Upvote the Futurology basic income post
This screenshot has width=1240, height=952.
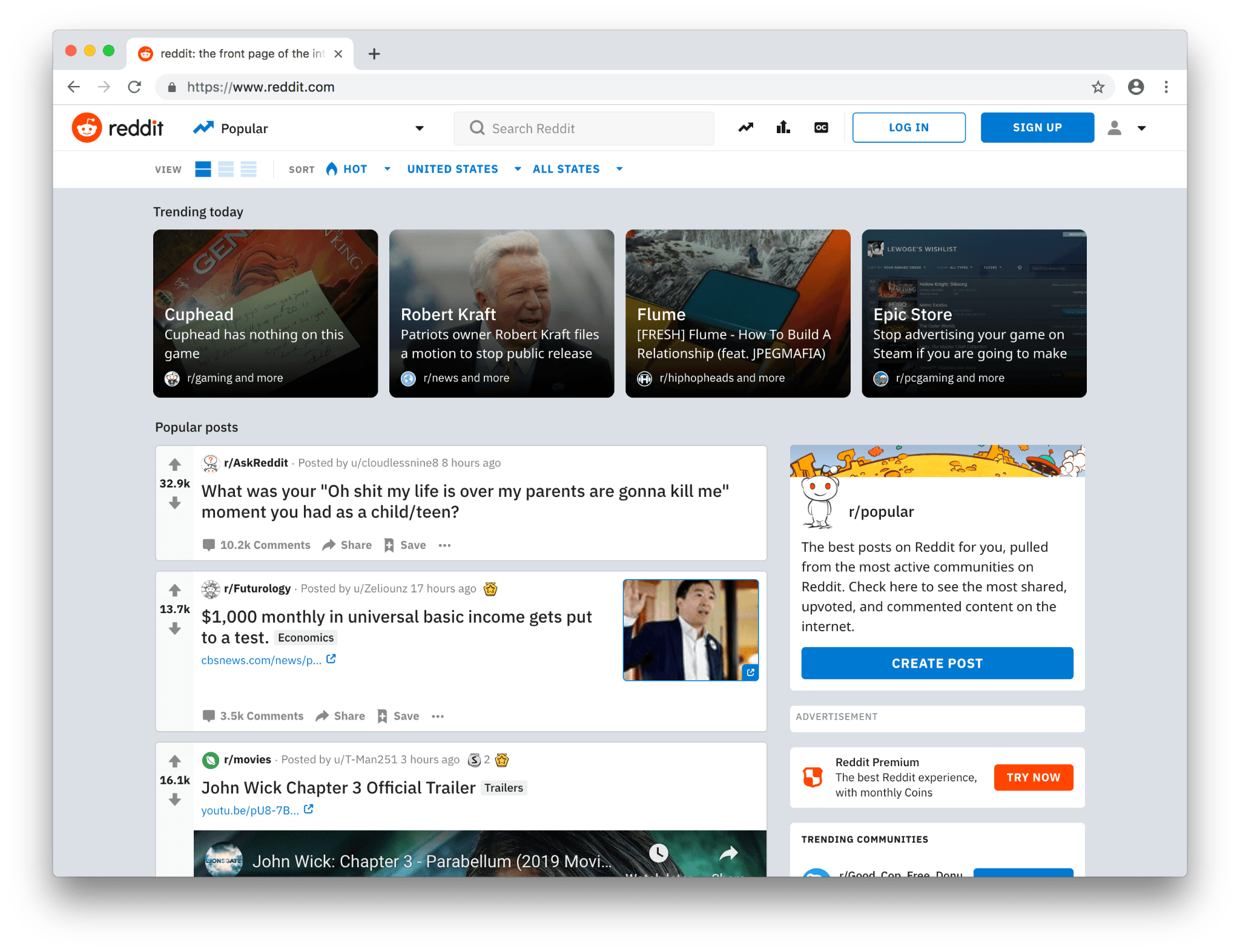(x=175, y=589)
